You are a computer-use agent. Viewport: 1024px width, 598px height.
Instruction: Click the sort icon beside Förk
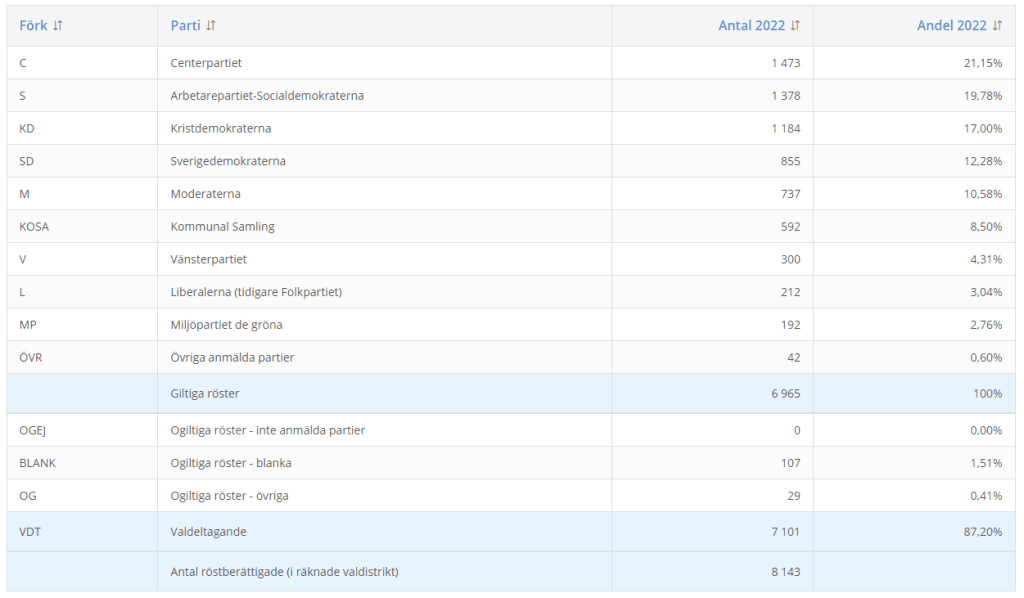coord(58,25)
